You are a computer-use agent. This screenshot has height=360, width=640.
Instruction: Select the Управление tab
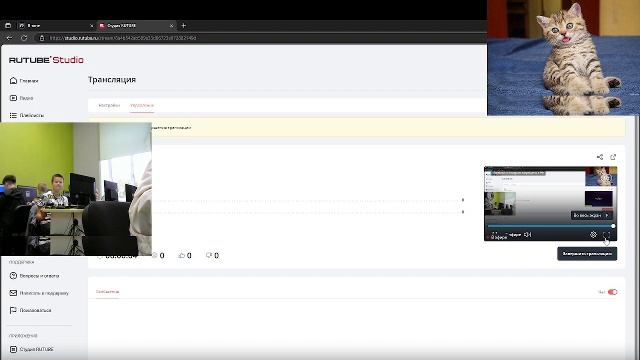[x=142, y=105]
